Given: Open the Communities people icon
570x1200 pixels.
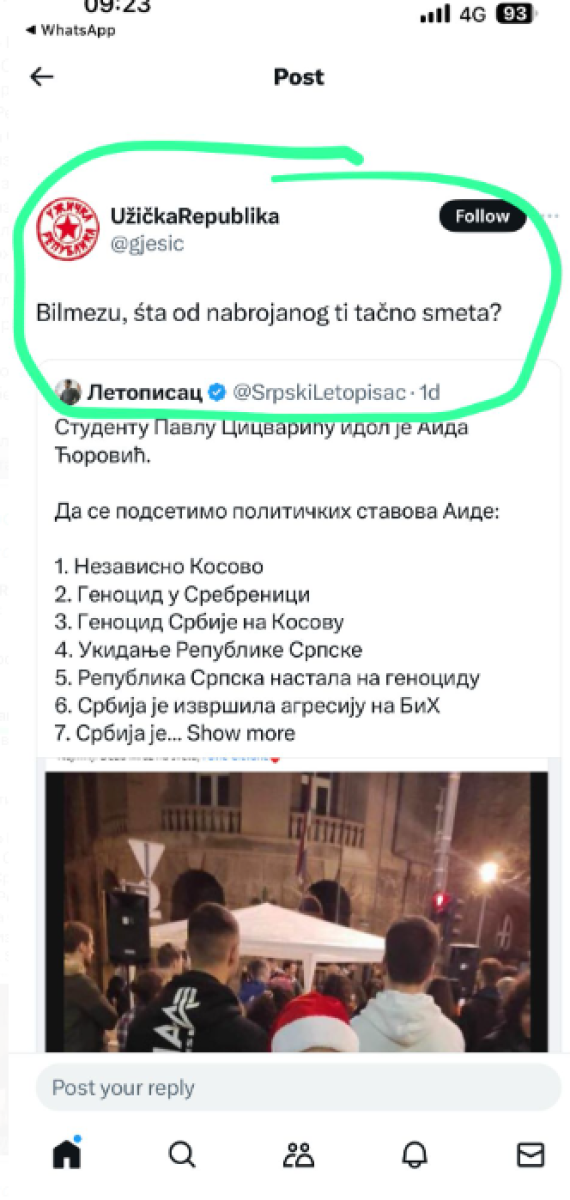Looking at the screenshot, I should (x=298, y=1155).
